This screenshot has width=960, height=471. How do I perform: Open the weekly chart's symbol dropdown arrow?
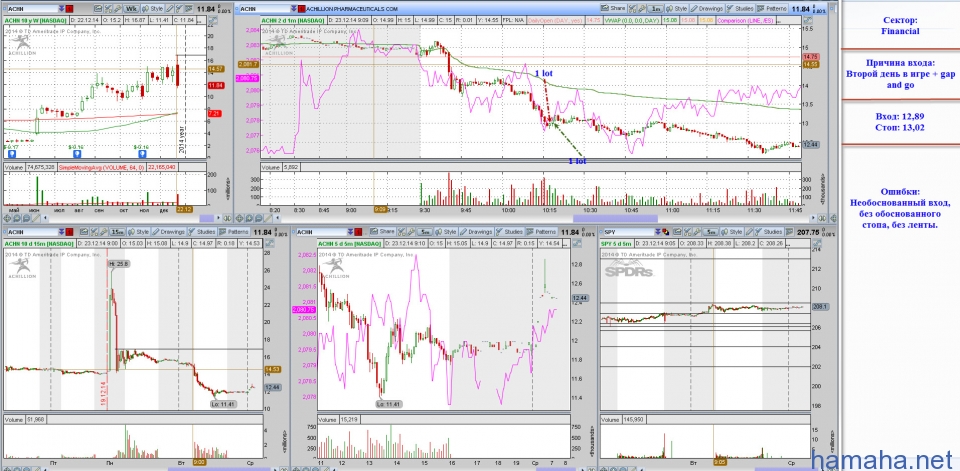(x=61, y=9)
